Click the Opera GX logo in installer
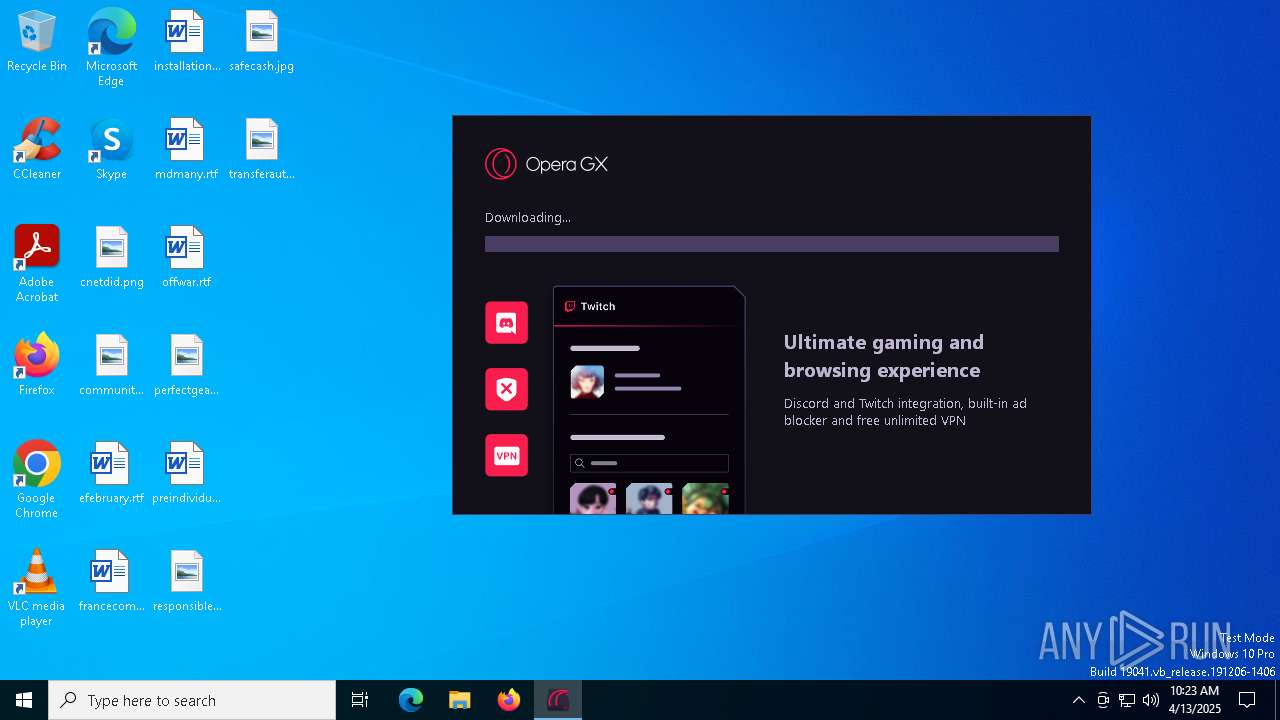The image size is (1280, 720). pyautogui.click(x=546, y=164)
